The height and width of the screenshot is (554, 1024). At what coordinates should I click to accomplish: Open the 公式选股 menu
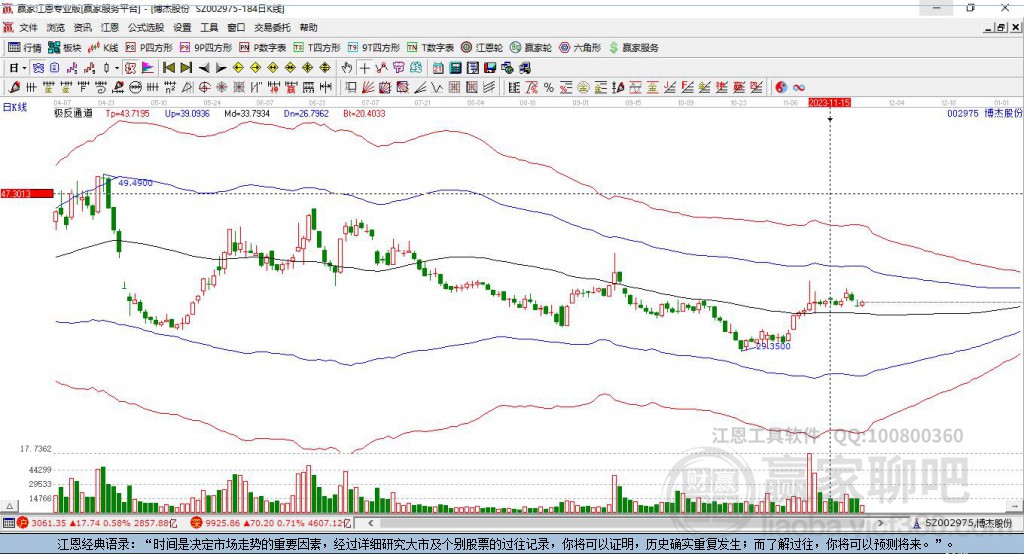tap(146, 27)
